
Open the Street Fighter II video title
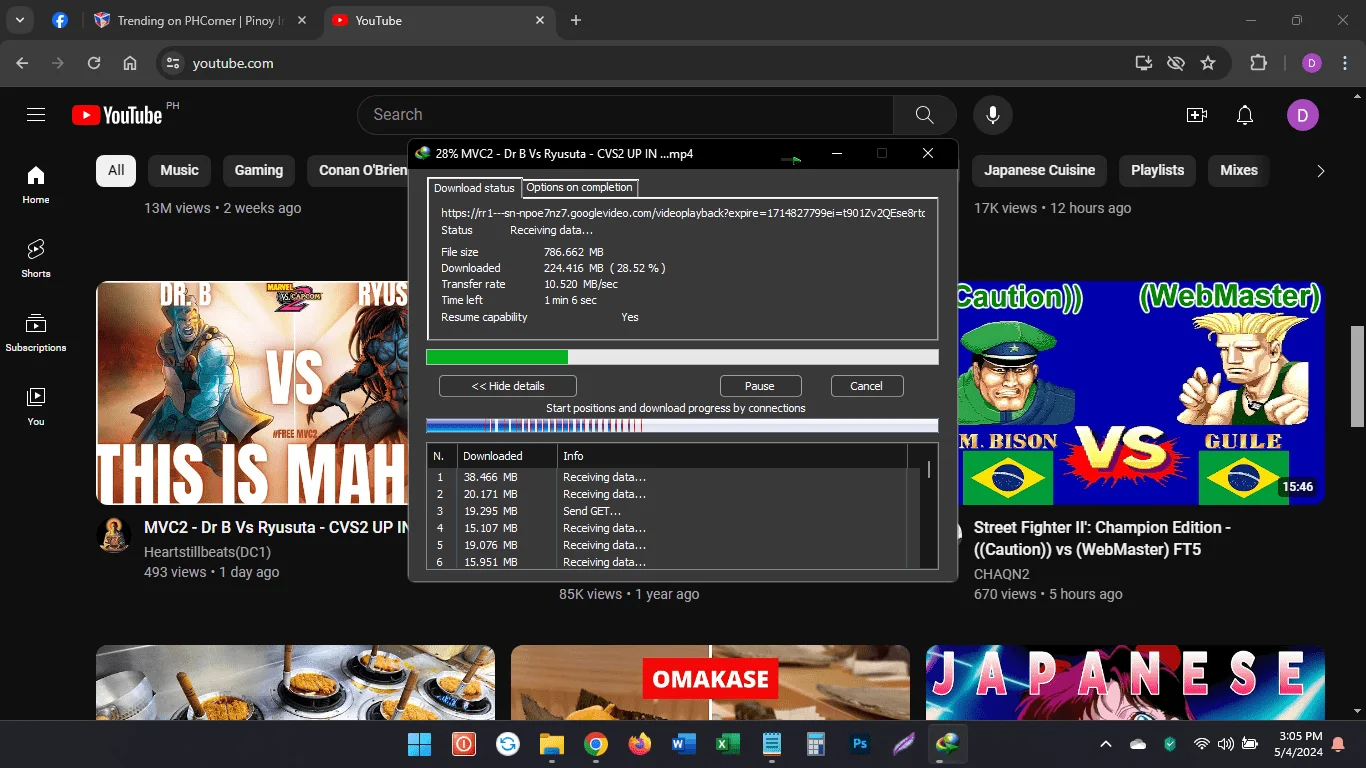point(1102,538)
